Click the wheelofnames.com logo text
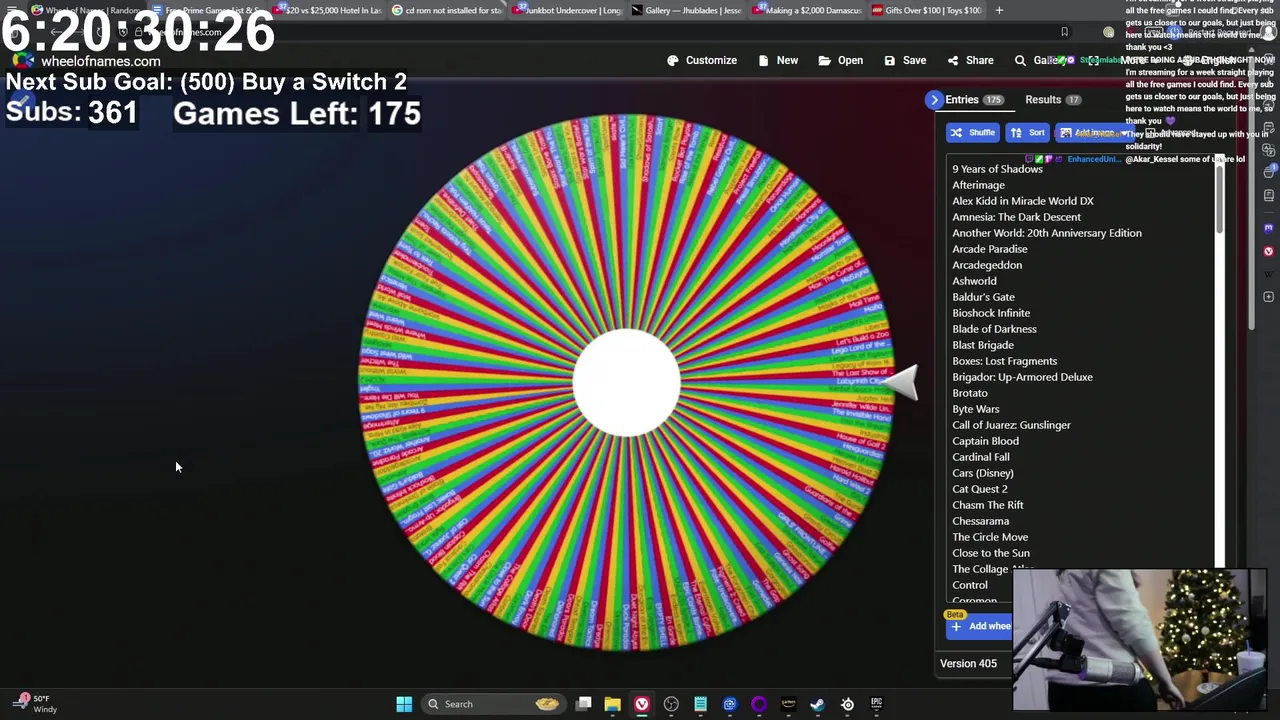The height and width of the screenshot is (720, 1280). [100, 61]
